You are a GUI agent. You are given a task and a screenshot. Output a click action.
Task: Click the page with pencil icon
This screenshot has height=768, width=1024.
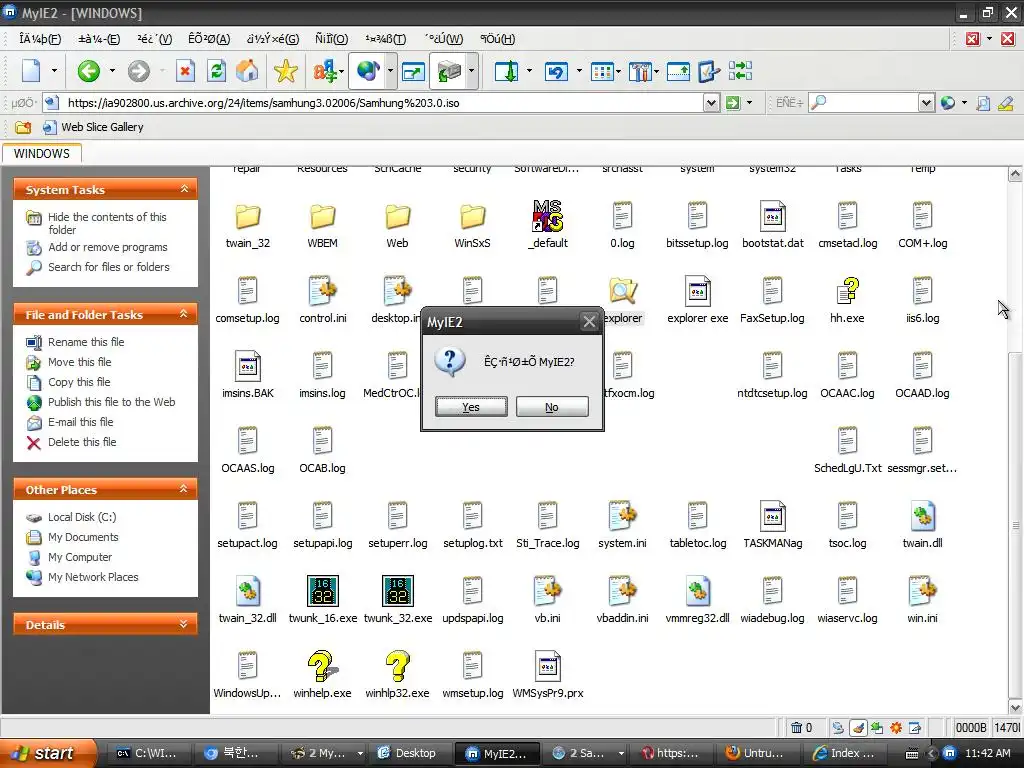[x=709, y=71]
